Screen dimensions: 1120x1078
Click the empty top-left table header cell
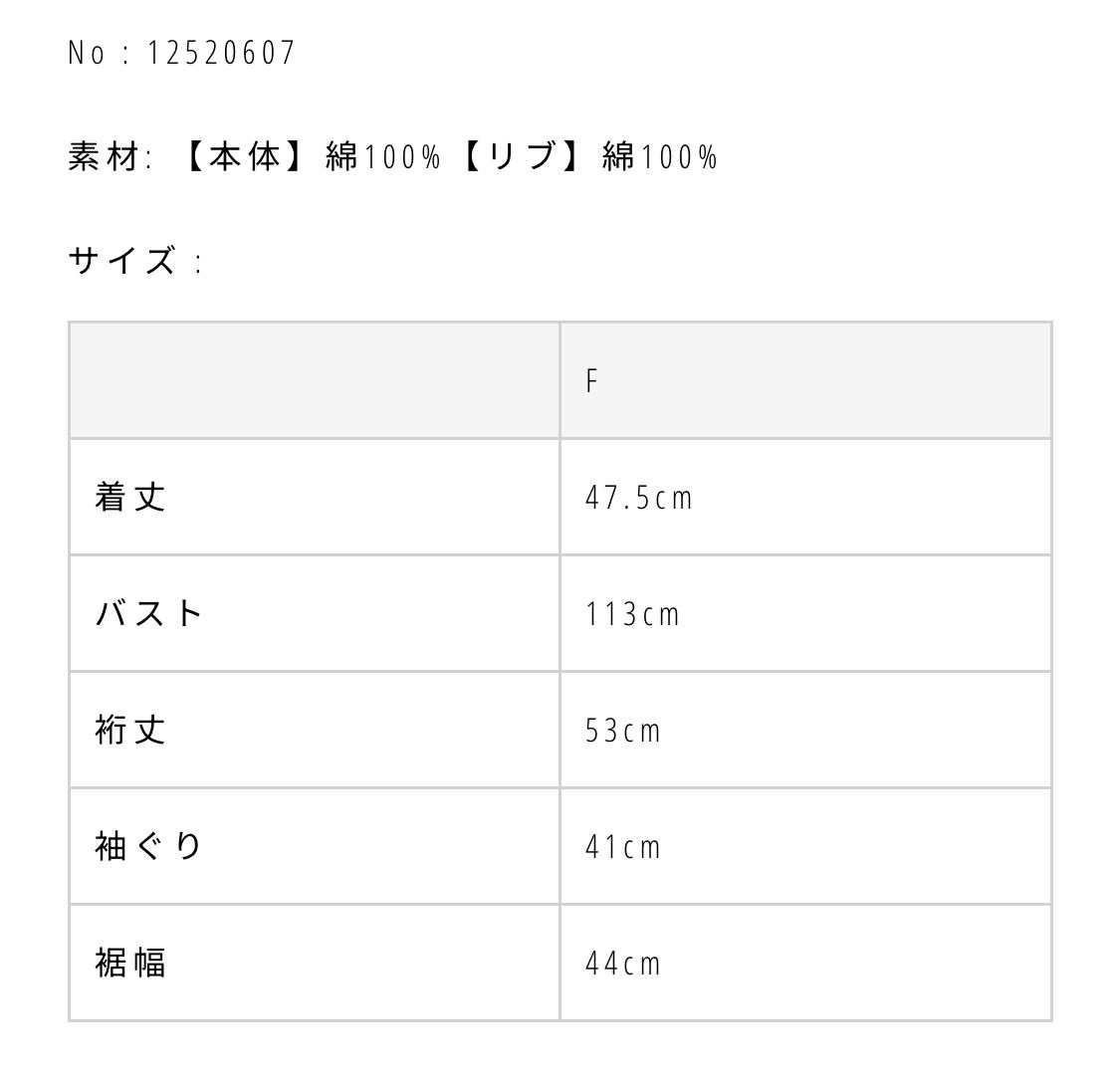pos(314,380)
